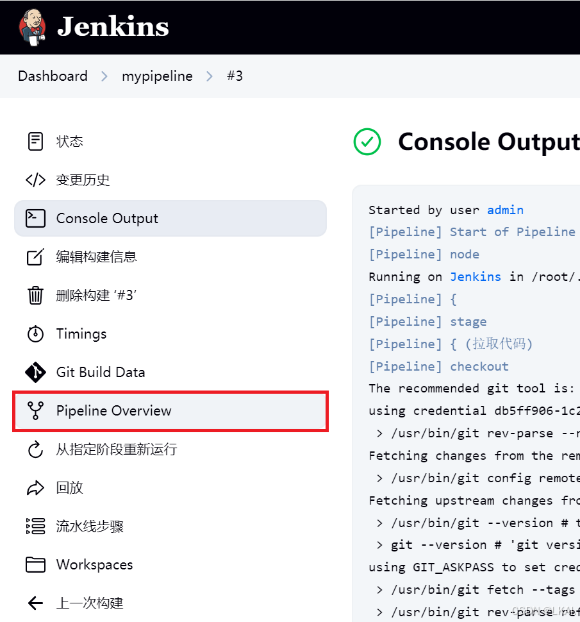Click '[Pipeline] { (拉取代码)' log line
The width and height of the screenshot is (580, 622).
[x=451, y=344]
